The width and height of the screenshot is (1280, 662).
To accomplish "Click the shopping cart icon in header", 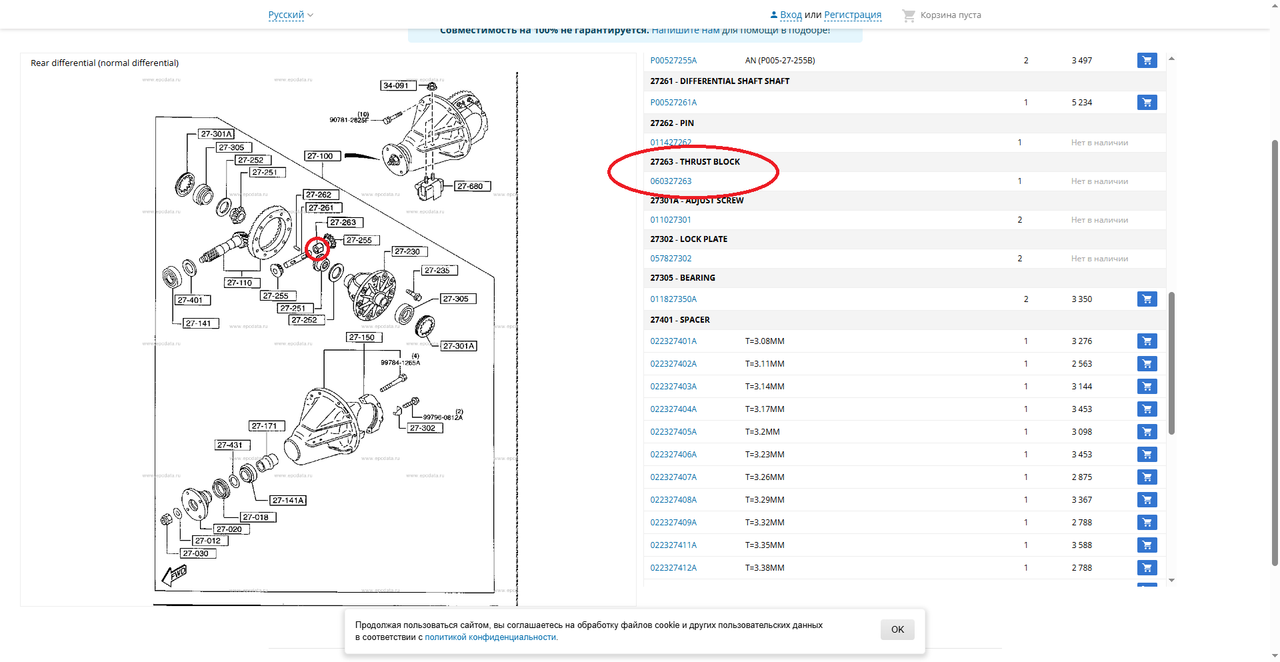I will click(908, 15).
